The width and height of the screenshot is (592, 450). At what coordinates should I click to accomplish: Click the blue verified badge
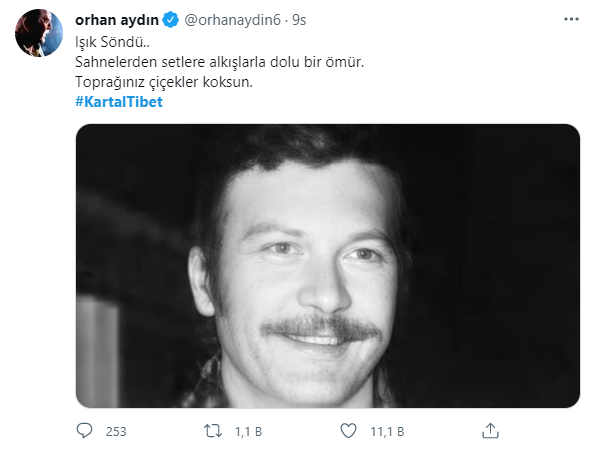(170, 20)
